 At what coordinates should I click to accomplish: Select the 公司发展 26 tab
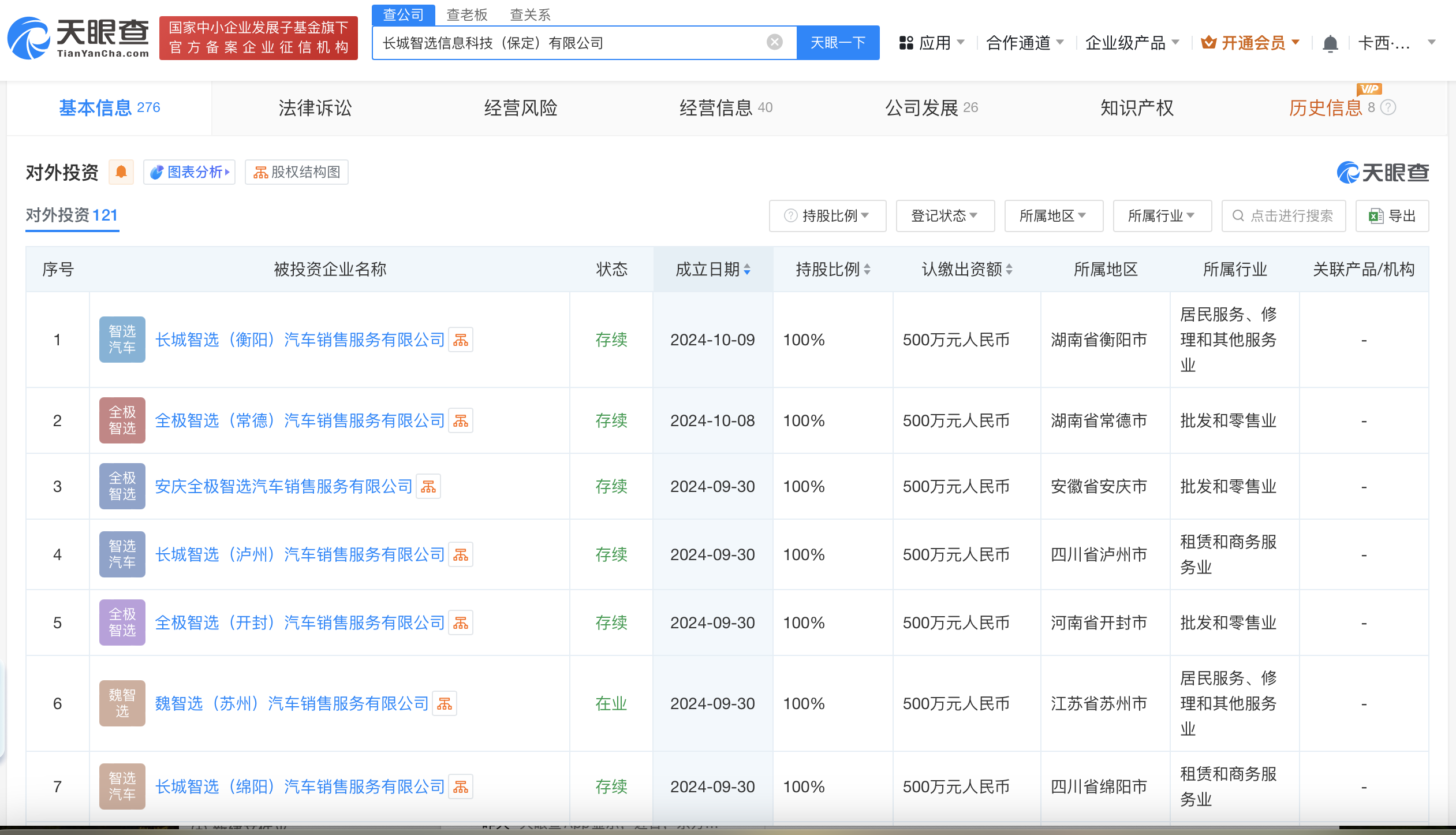[931, 108]
